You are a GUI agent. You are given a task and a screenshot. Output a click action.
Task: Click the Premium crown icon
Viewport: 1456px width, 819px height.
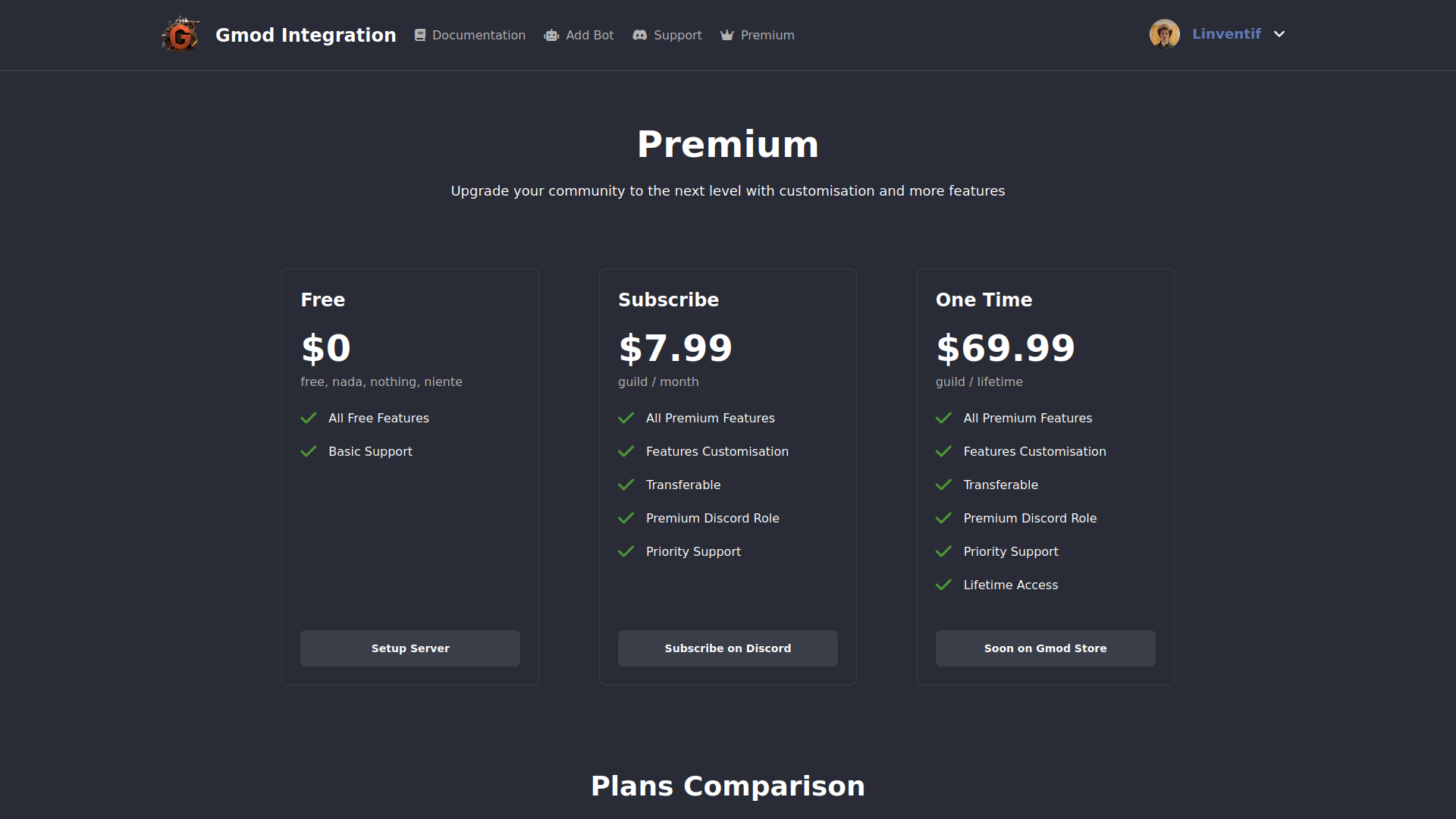pos(726,35)
